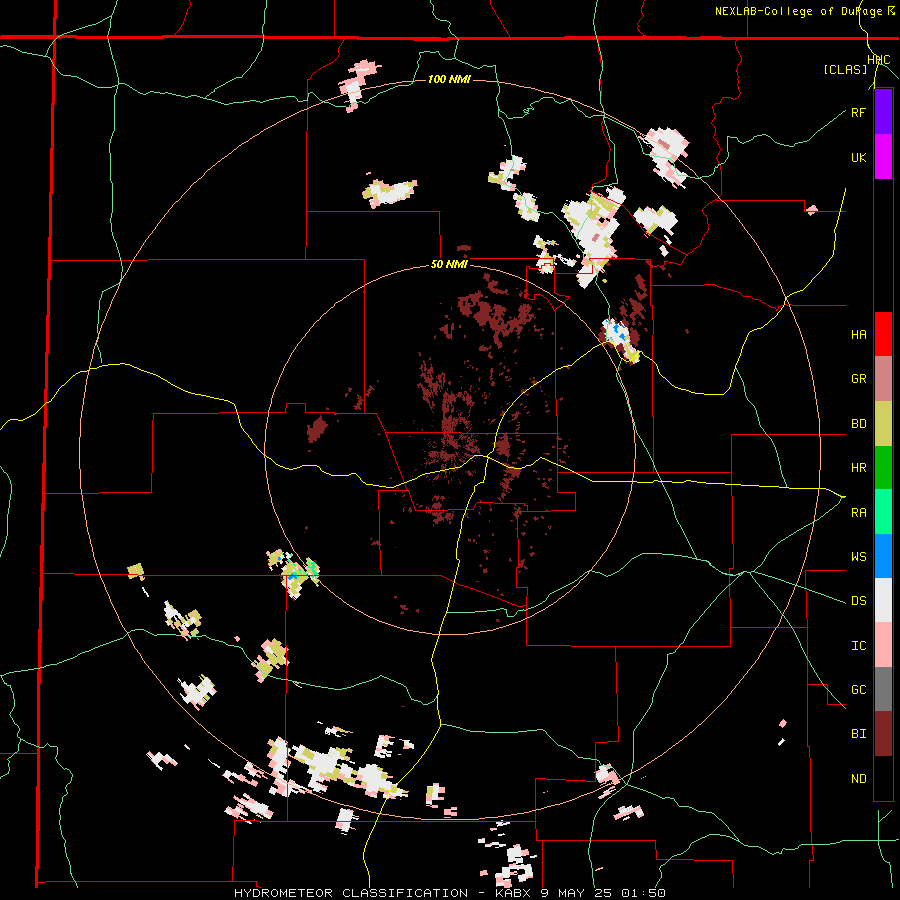The width and height of the screenshot is (900, 900).
Task: Click the DS legend label
Action: [x=858, y=601]
